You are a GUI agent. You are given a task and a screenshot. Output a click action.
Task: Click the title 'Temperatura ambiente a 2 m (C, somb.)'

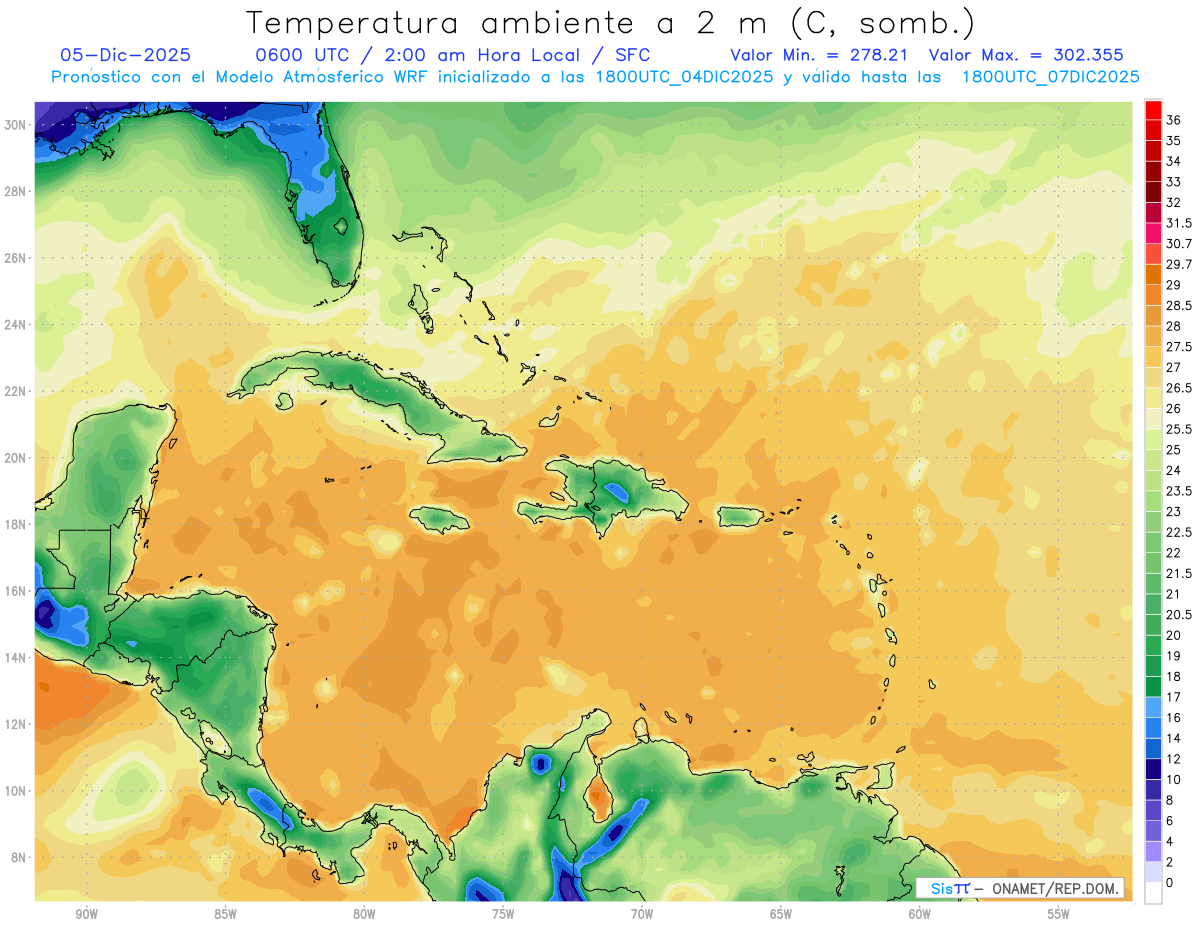pyautogui.click(x=611, y=24)
